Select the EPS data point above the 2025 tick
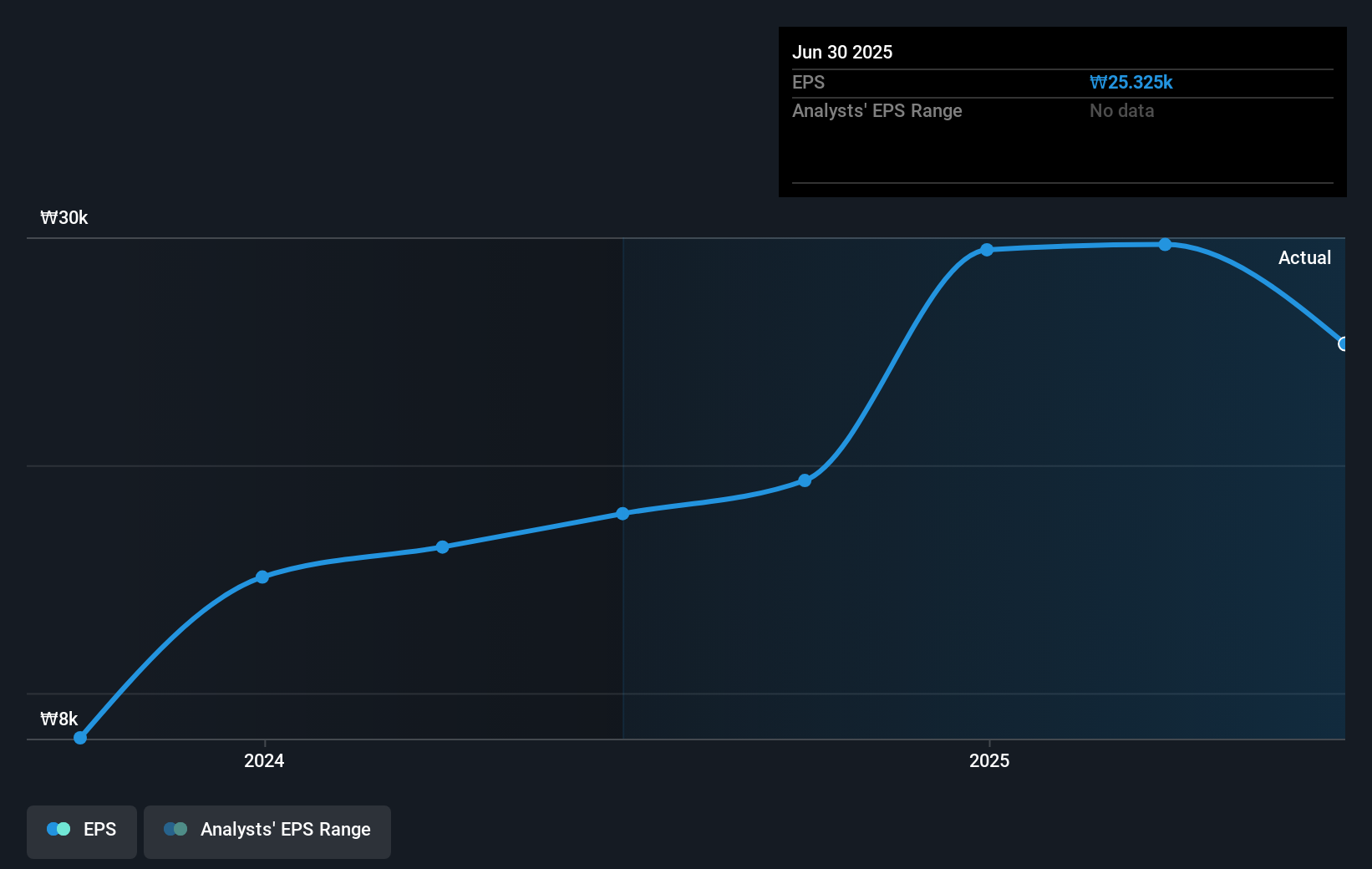1372x869 pixels. coord(987,250)
